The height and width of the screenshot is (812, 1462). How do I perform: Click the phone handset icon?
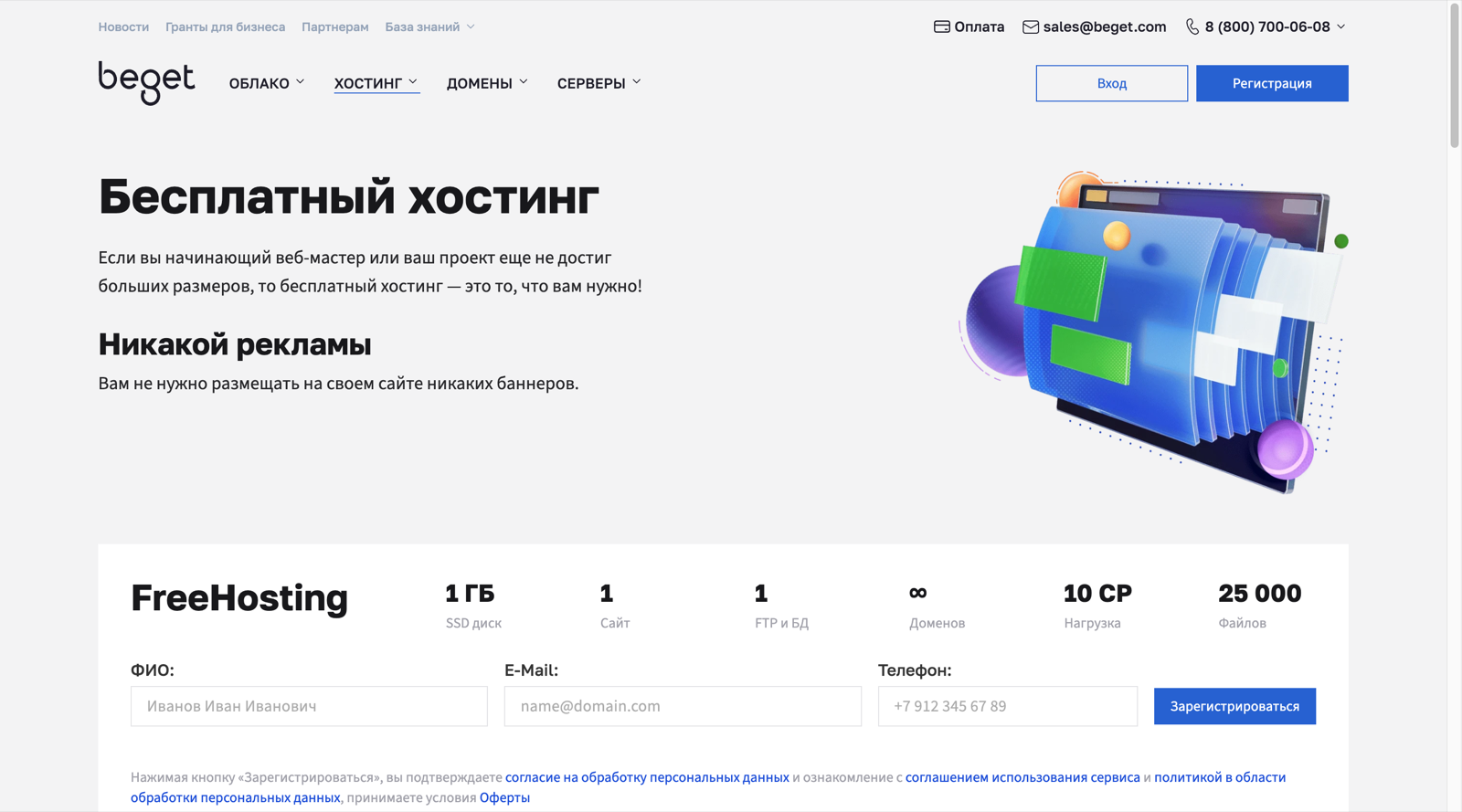tap(1192, 26)
